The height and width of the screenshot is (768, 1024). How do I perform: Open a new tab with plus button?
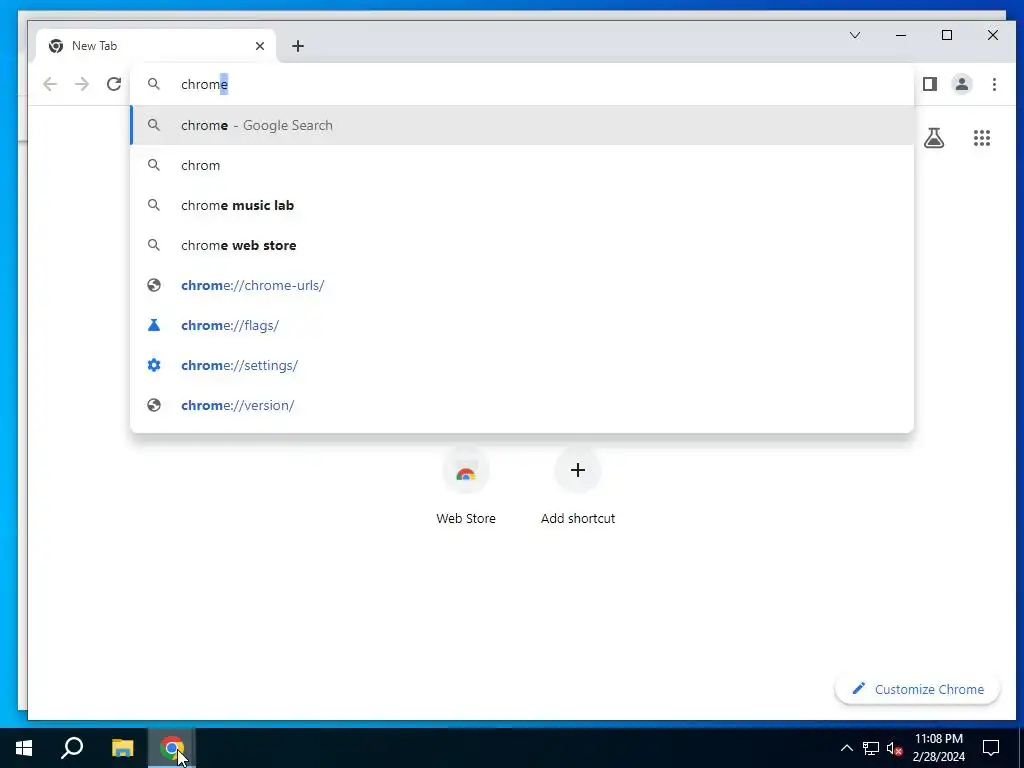click(298, 46)
